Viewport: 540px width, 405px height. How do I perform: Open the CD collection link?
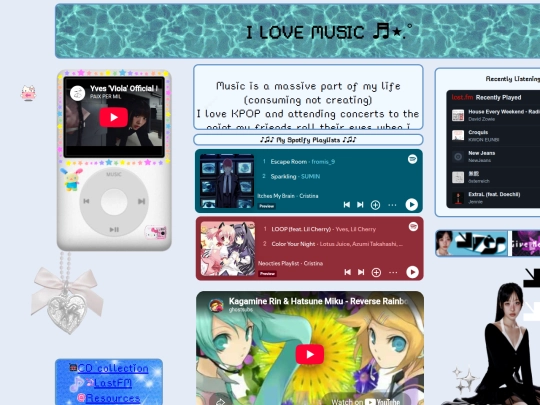113,368
